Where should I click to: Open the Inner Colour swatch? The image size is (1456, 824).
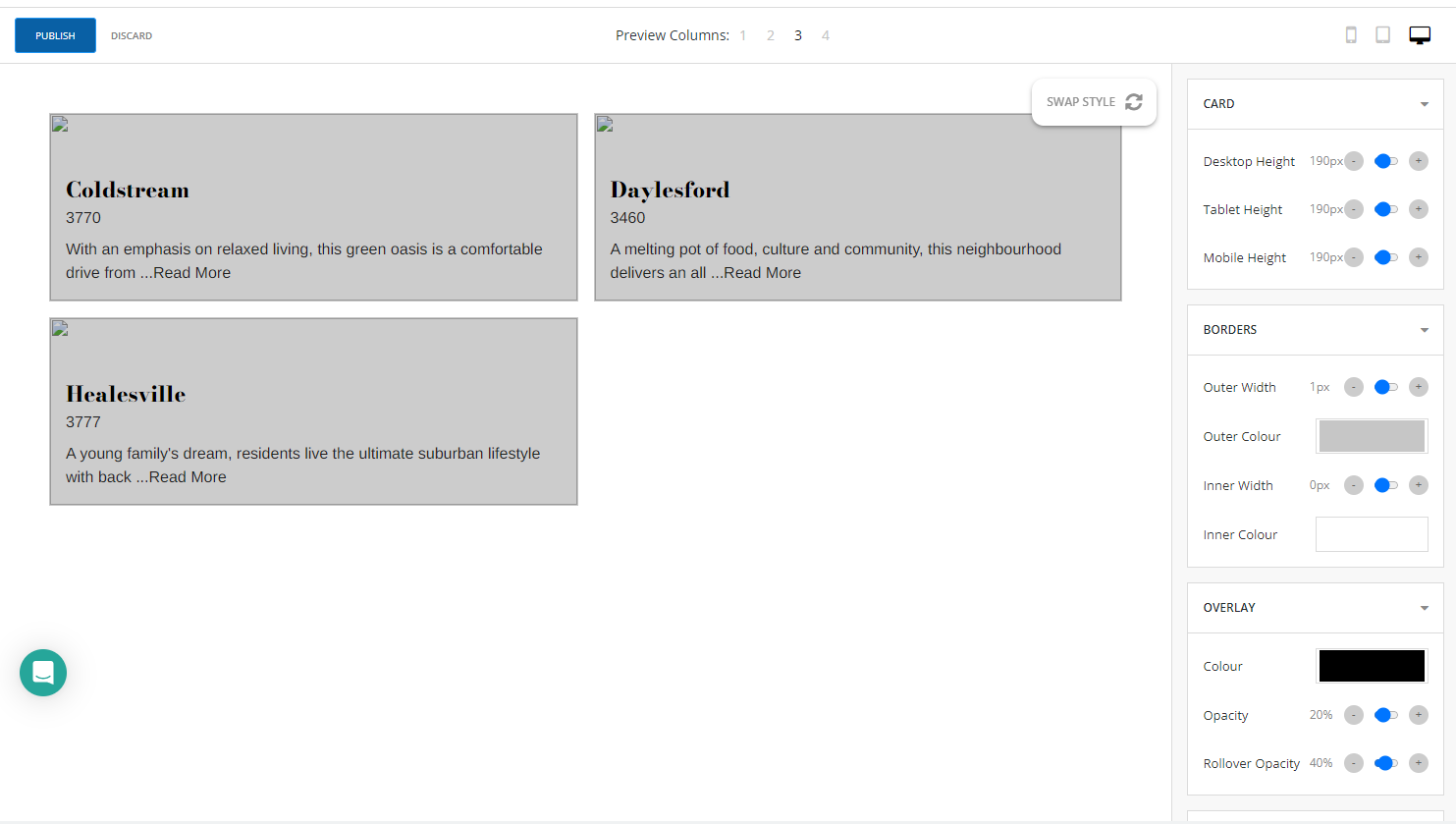[x=1372, y=534]
